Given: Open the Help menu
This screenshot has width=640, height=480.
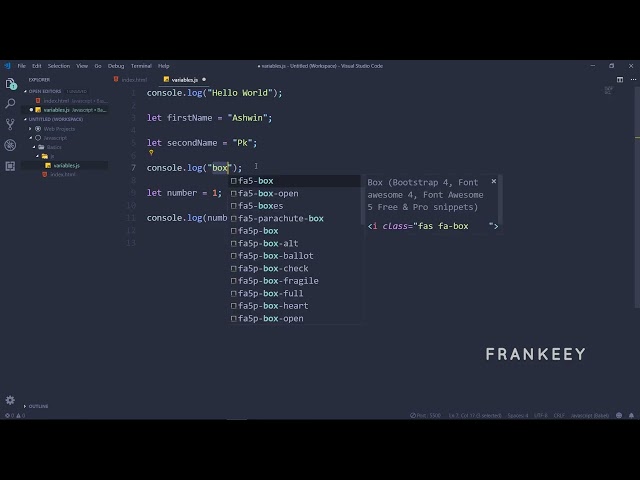Looking at the screenshot, I should tap(164, 66).
